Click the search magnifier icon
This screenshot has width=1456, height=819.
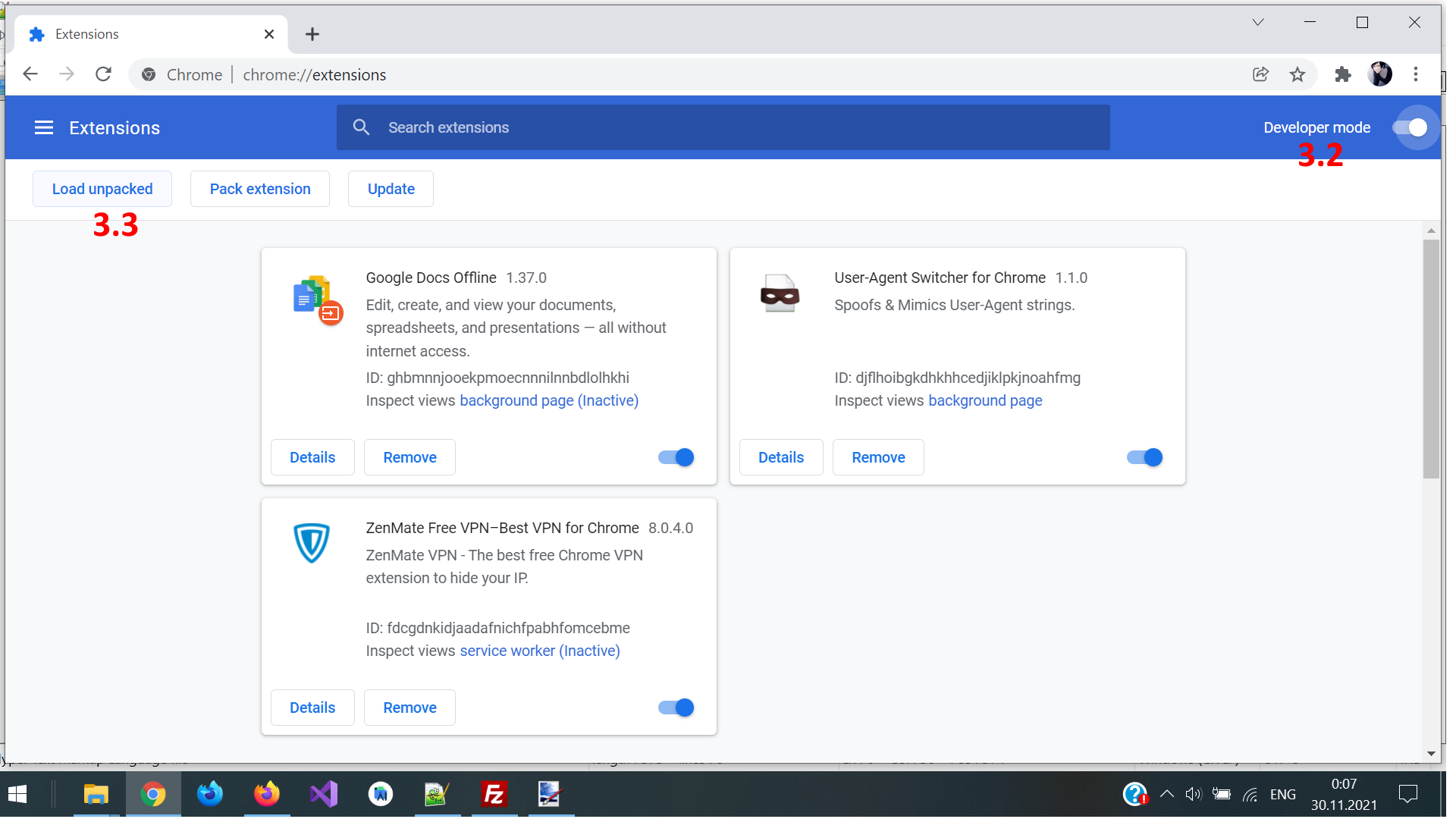point(362,127)
